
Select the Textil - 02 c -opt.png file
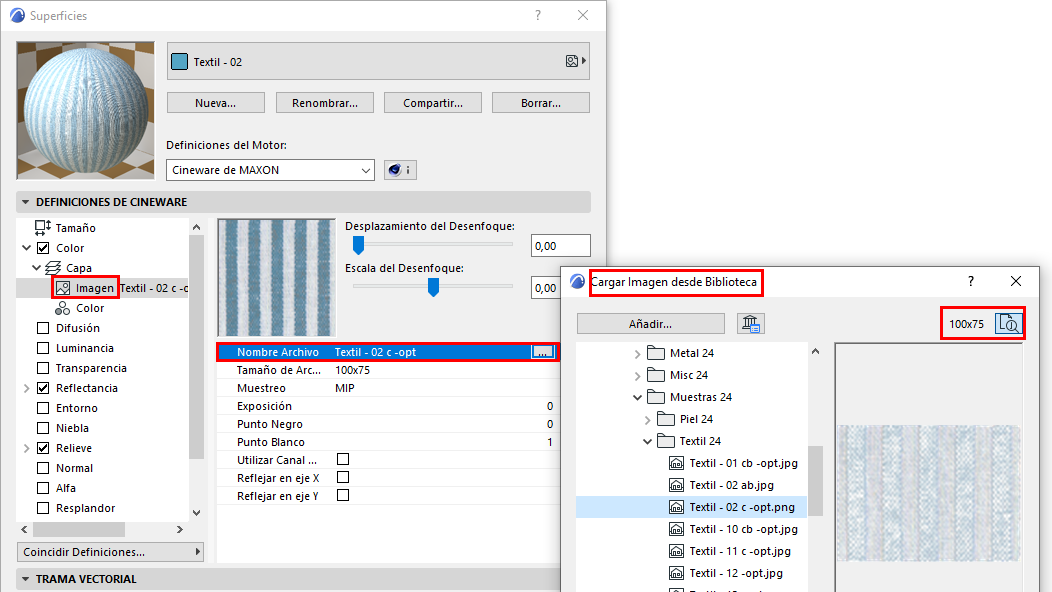[x=691, y=507]
